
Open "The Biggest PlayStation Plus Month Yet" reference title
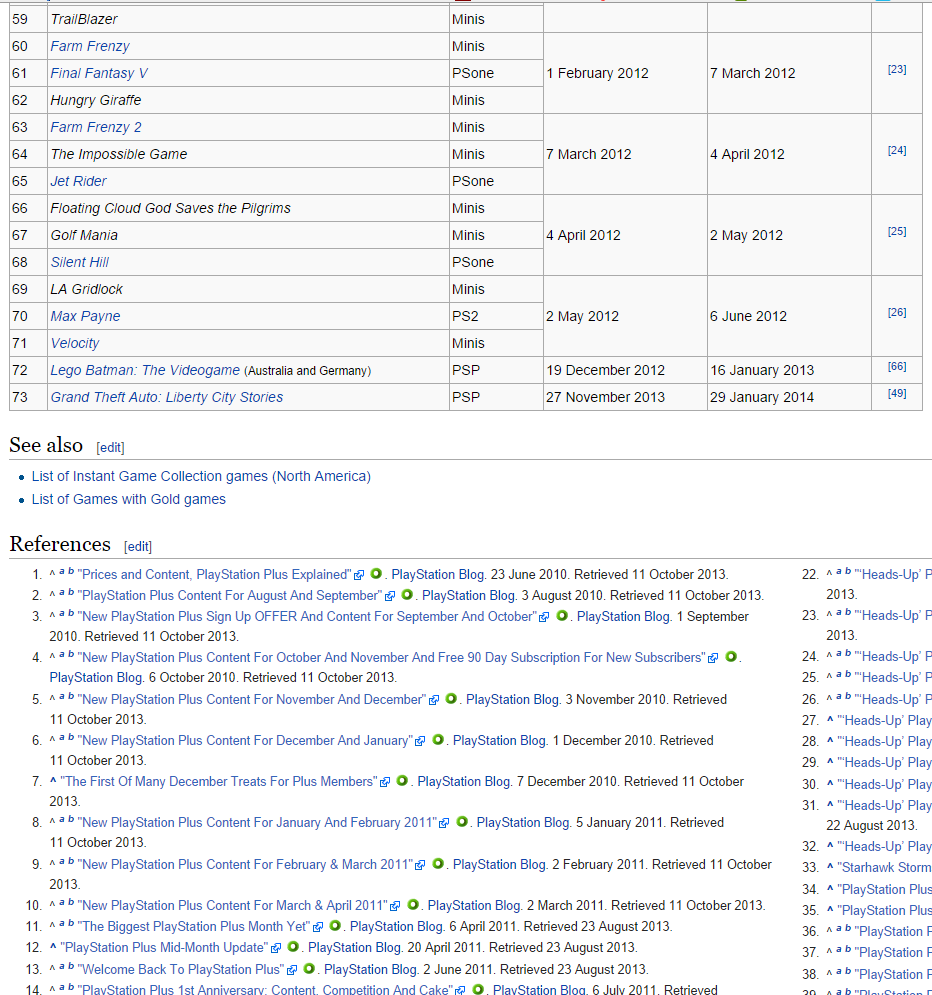click(x=194, y=927)
